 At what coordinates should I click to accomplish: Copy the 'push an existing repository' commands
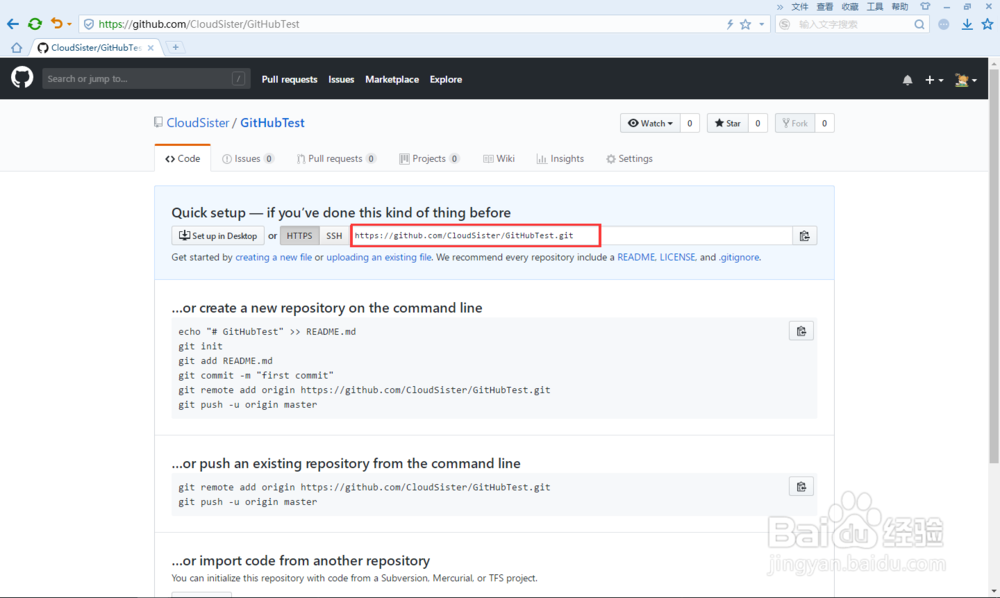(x=801, y=487)
